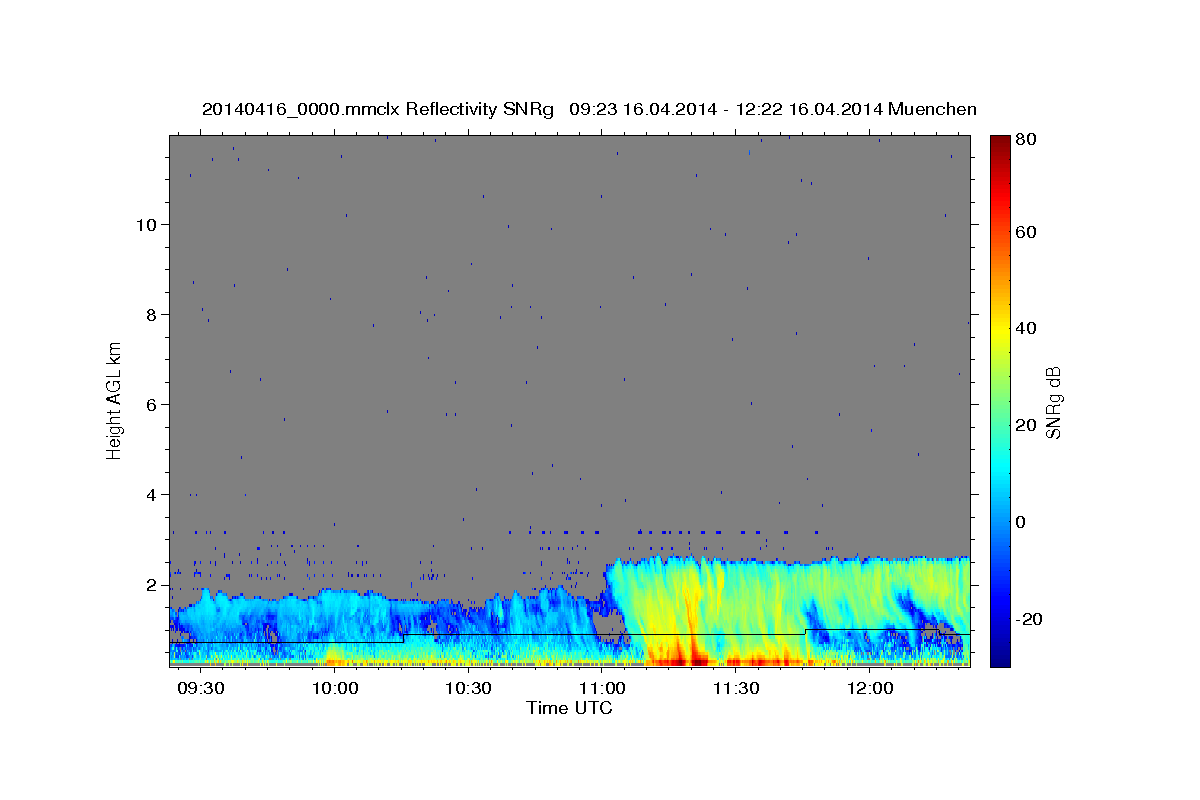The width and height of the screenshot is (1200, 800).
Task: Click the height tick label 4
Action: point(153,495)
